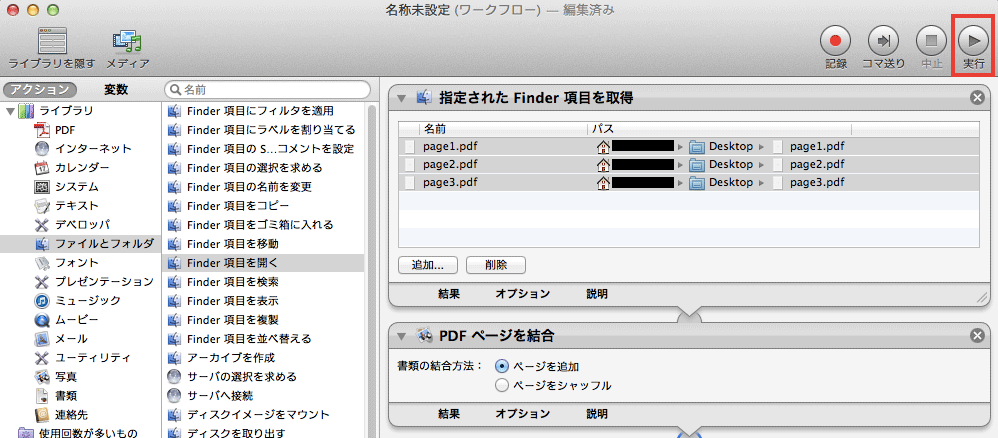Remove the PDF ページを結合 action

977,336
